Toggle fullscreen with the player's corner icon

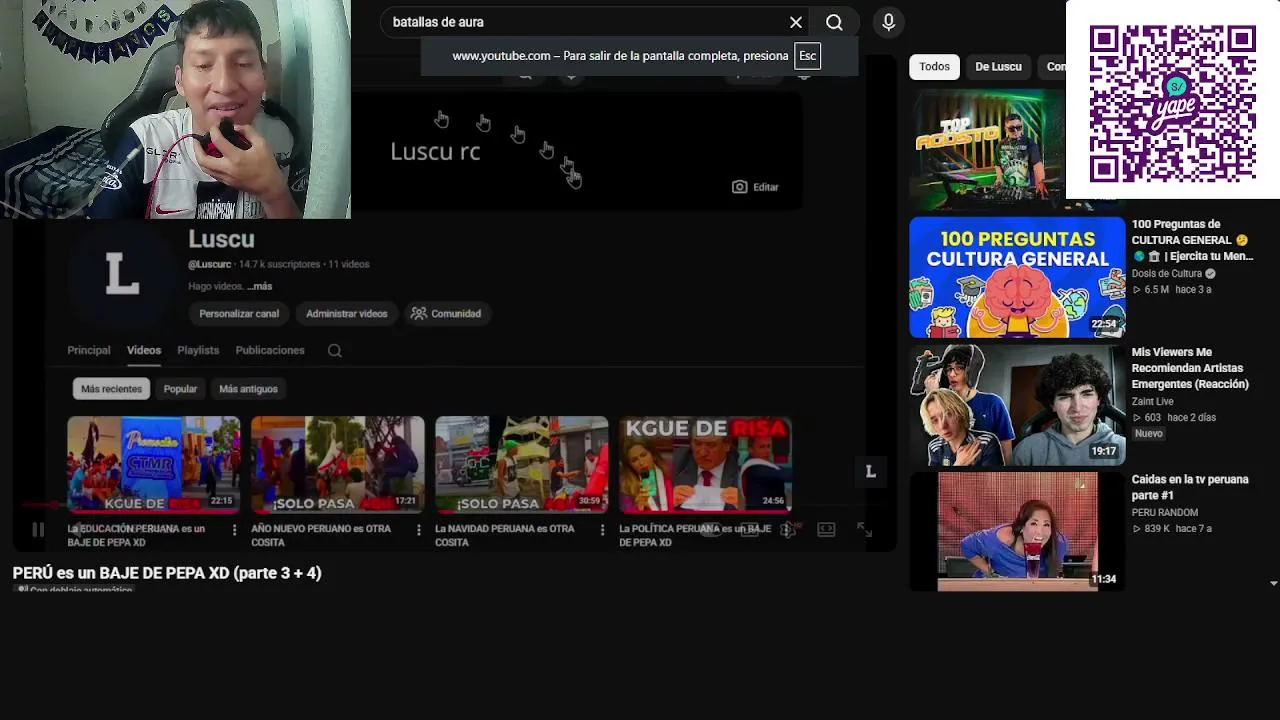pos(864,530)
